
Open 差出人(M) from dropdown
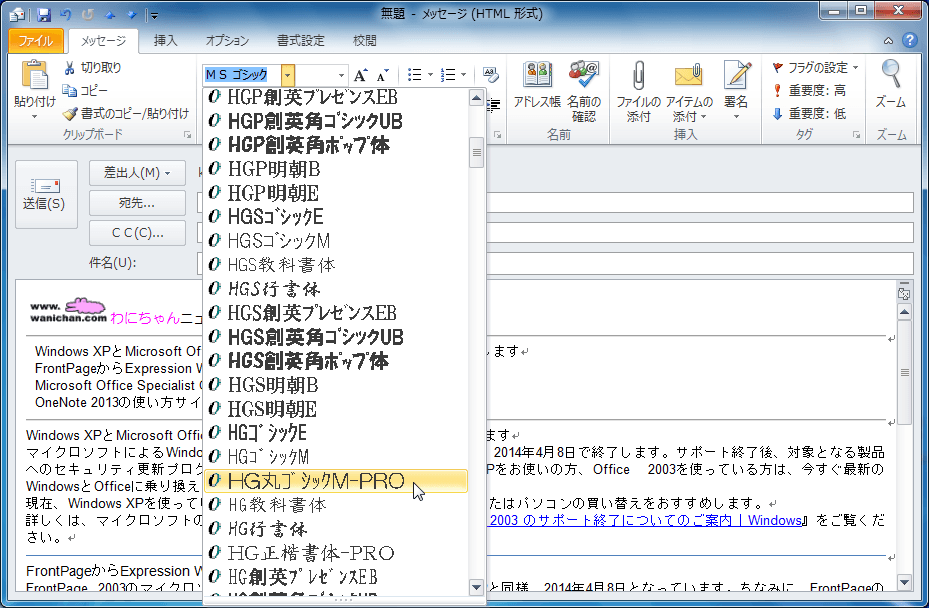click(137, 173)
